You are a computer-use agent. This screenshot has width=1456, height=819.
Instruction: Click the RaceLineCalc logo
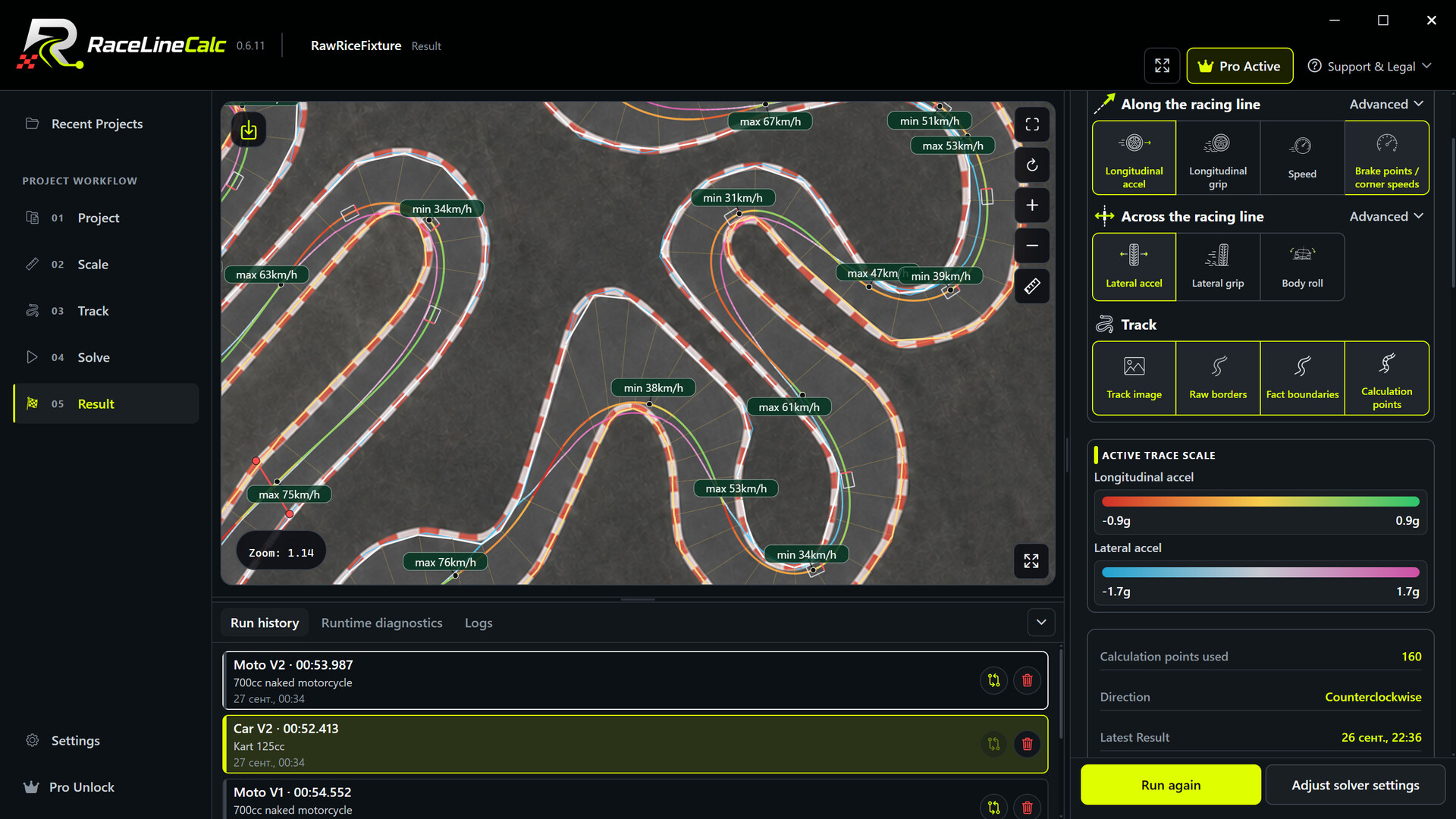point(121,44)
